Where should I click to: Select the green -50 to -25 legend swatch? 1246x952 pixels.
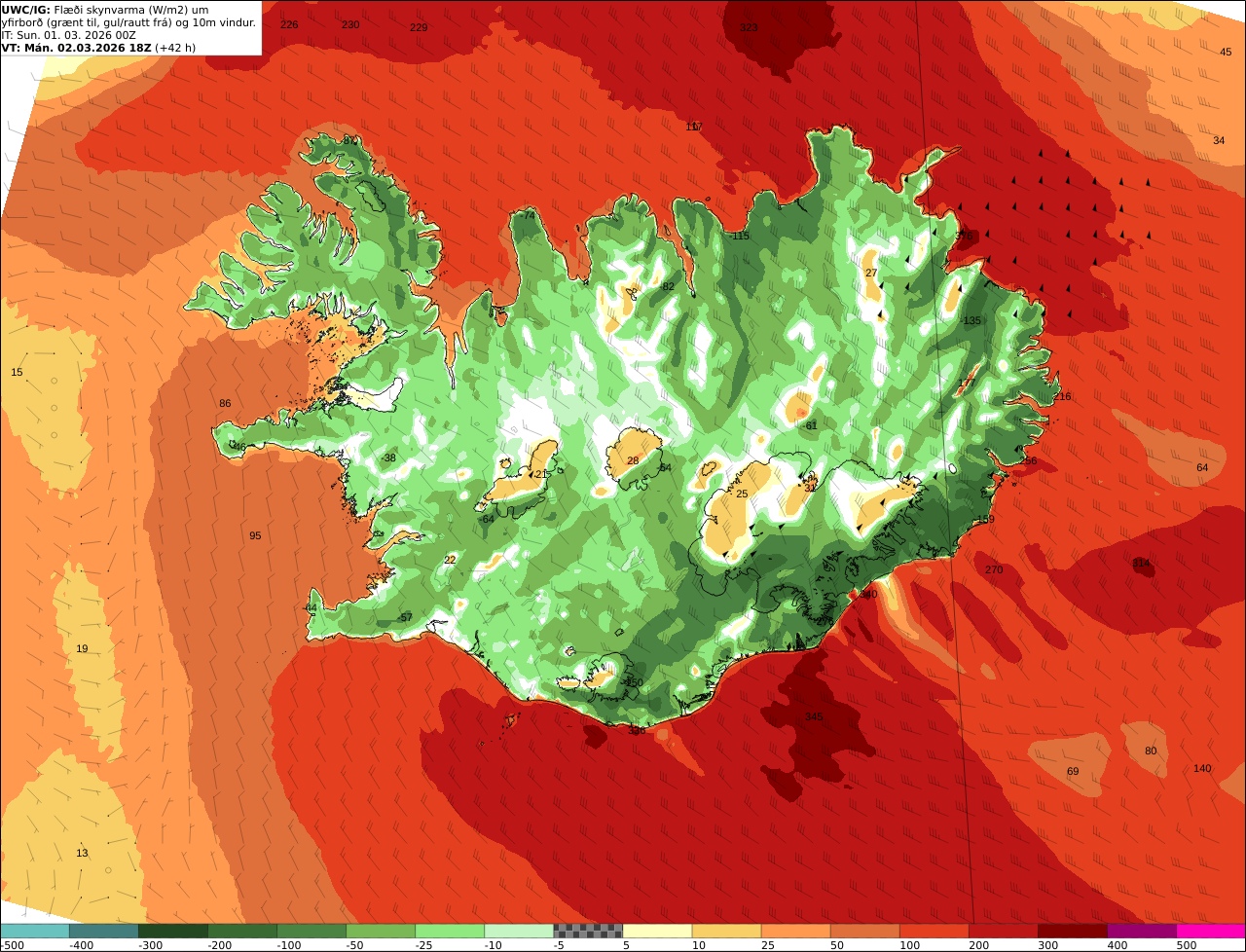click(x=381, y=931)
